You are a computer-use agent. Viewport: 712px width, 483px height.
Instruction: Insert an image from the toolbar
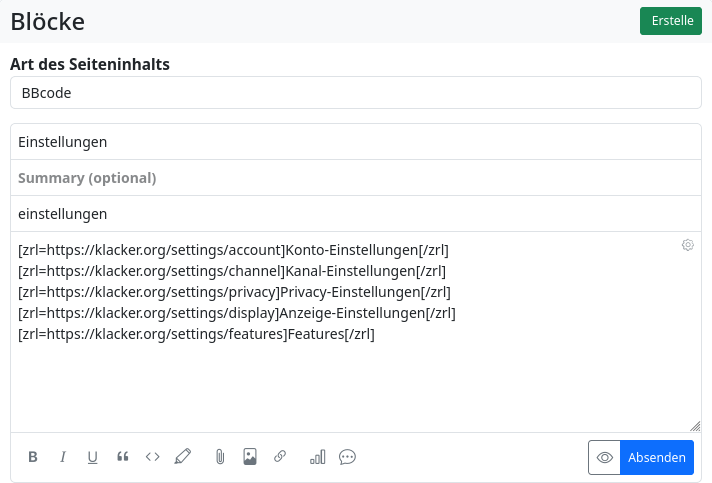coord(250,457)
